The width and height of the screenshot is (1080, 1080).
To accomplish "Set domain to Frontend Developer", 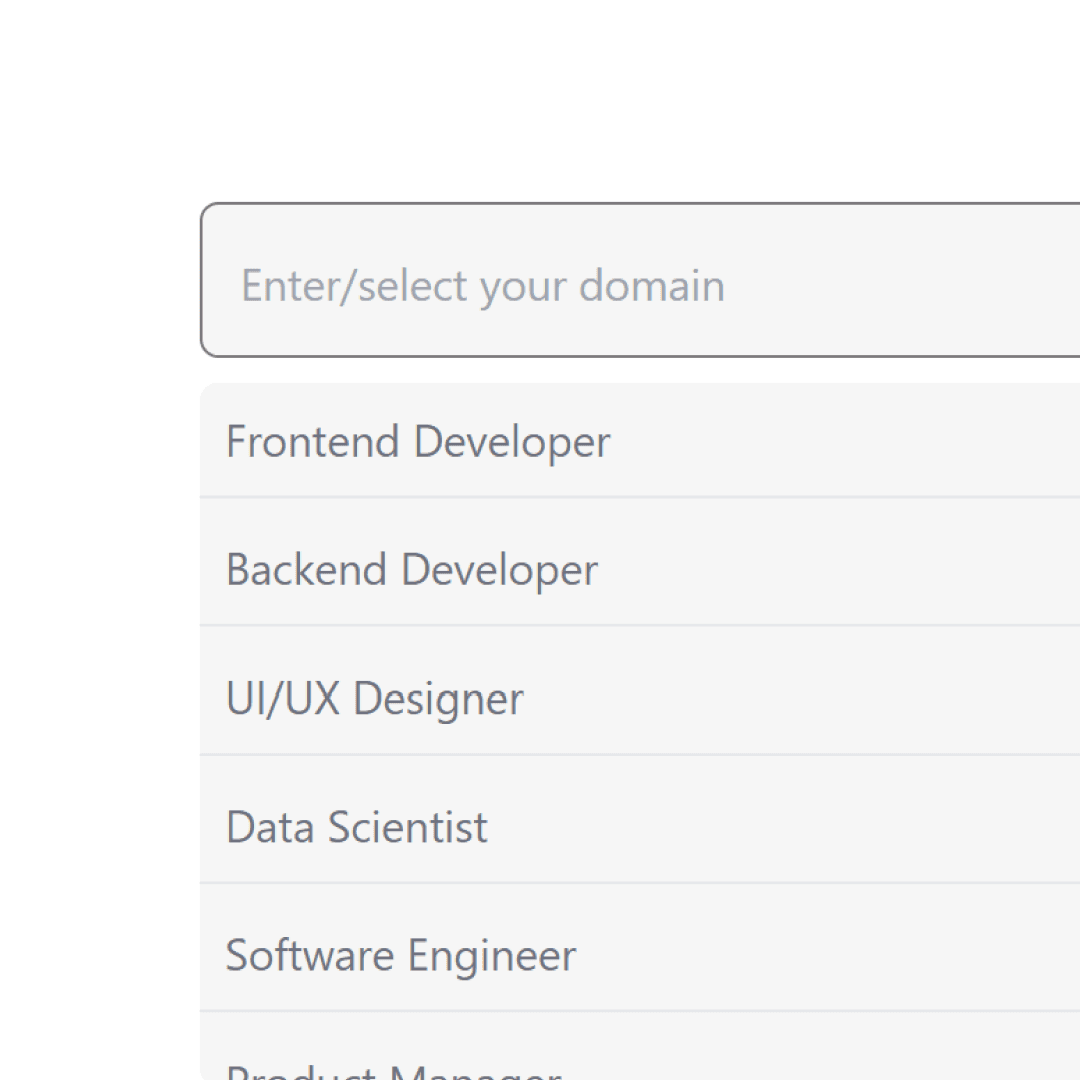I will click(x=640, y=440).
